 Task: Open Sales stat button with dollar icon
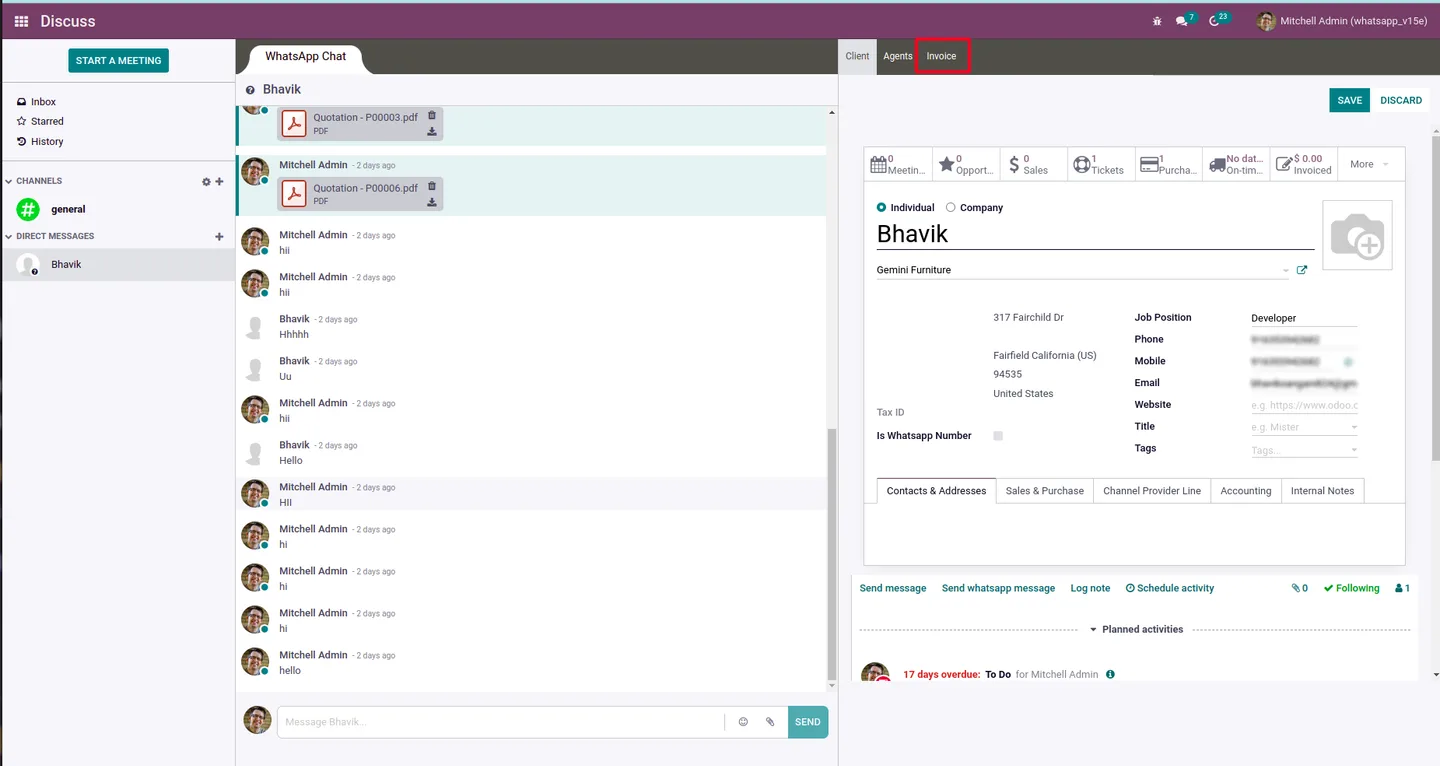point(1034,164)
